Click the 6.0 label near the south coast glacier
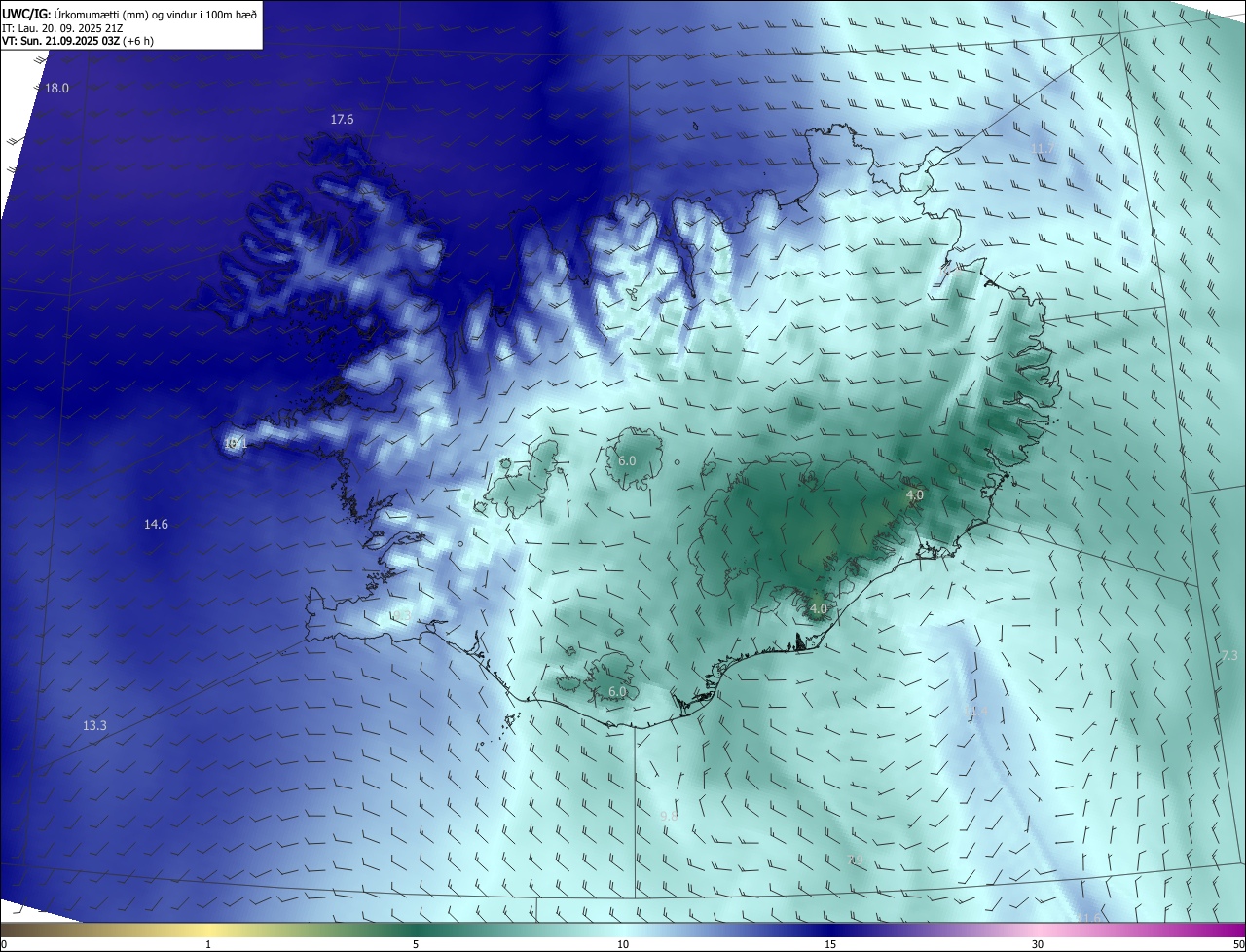Screen dimensions: 1246x952 pyautogui.click(x=617, y=691)
